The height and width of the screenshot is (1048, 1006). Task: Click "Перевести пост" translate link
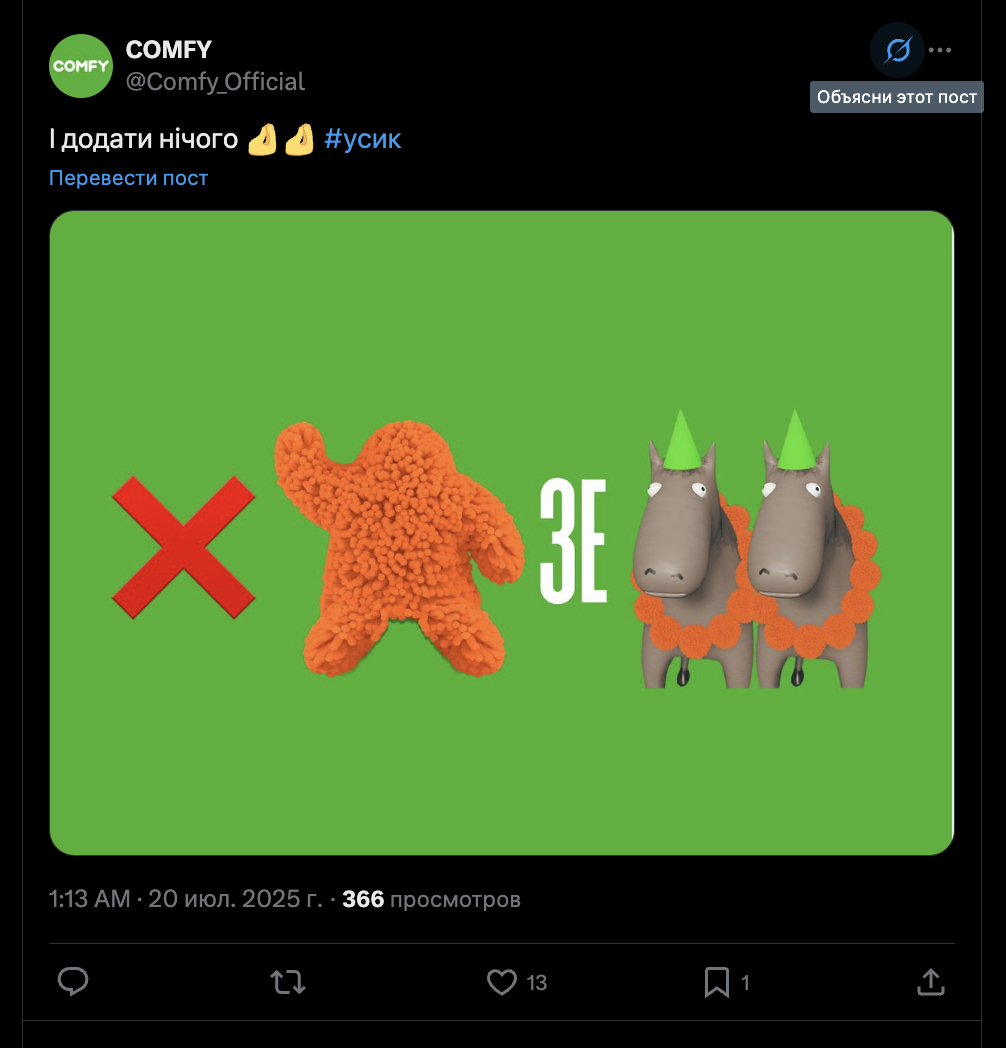pos(128,178)
